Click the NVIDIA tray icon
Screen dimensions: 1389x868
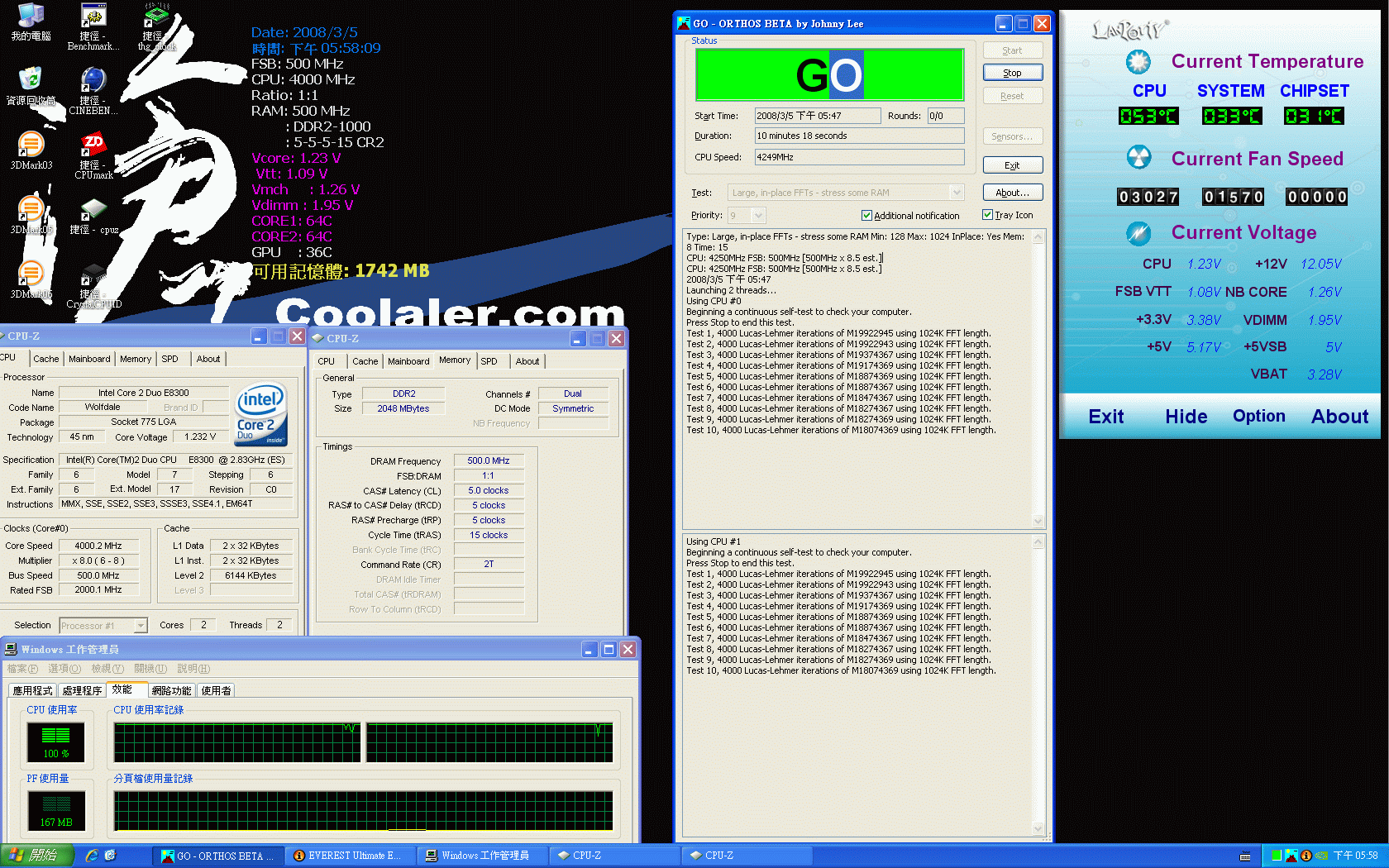(x=1321, y=856)
